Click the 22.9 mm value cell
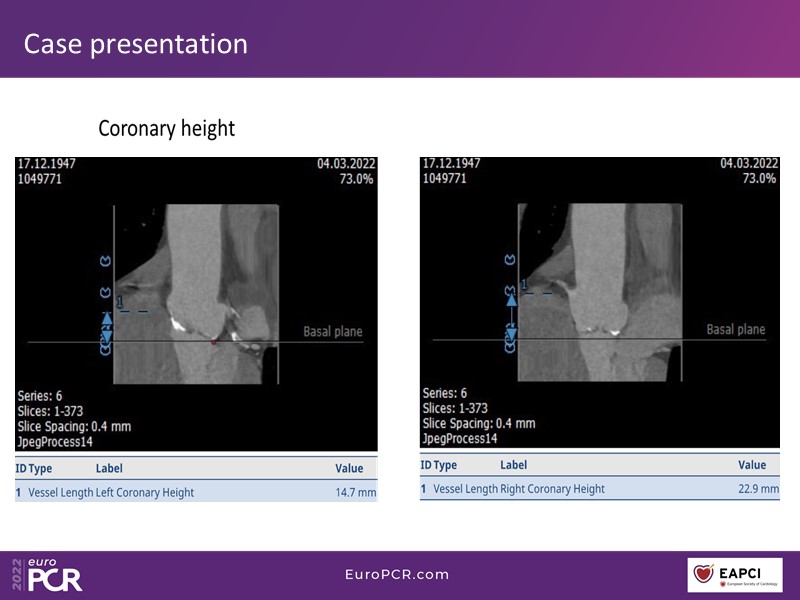Screen dimensions: 800x600 pyautogui.click(x=758, y=489)
